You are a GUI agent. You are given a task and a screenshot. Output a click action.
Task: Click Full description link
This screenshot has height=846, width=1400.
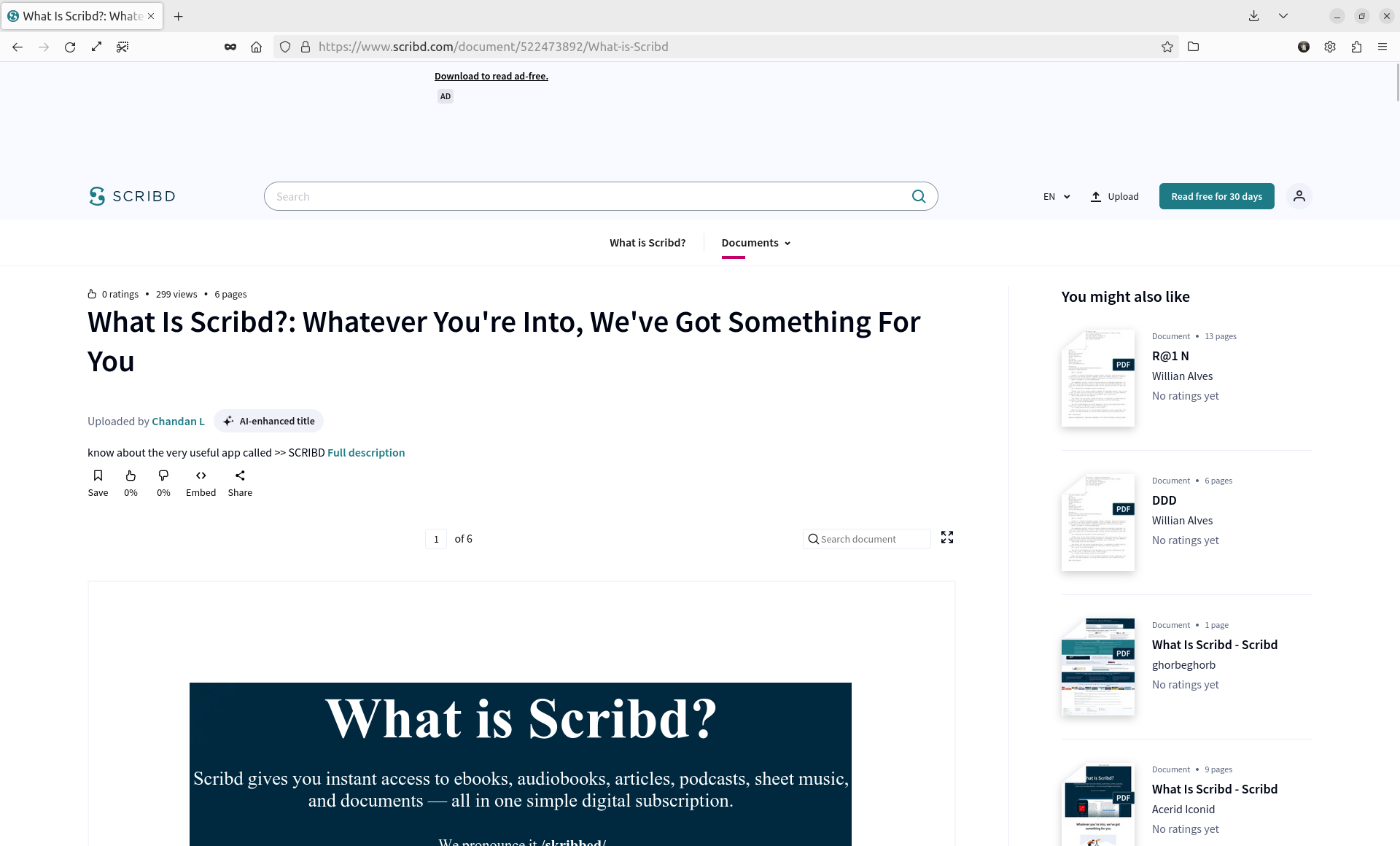(x=366, y=452)
